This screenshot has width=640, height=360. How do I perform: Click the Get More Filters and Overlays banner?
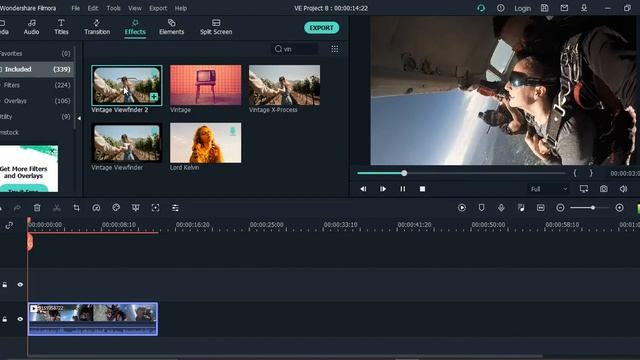pos(29,169)
